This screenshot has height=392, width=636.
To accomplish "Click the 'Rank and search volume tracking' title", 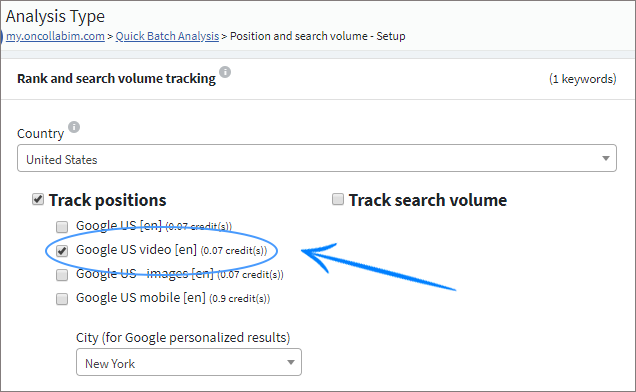I will (116, 78).
